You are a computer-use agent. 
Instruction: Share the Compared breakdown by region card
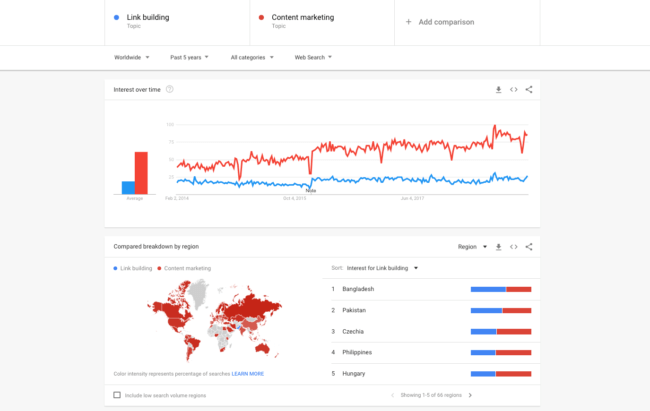(529, 246)
